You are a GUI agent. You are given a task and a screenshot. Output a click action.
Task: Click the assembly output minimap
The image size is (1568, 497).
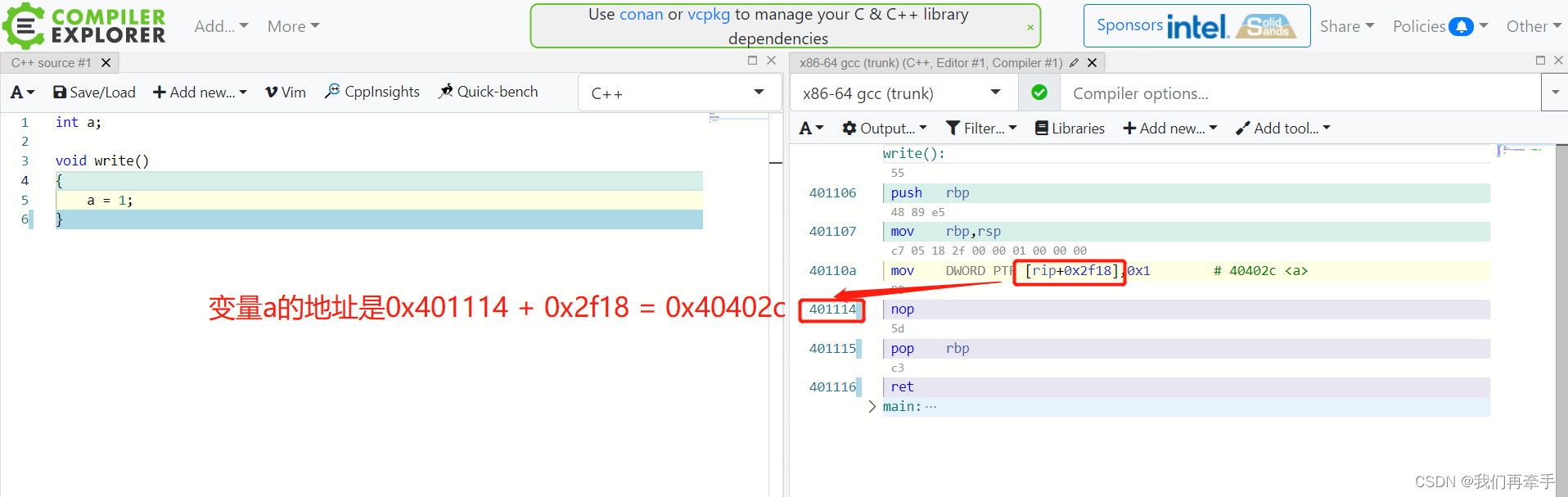pyautogui.click(x=1526, y=150)
